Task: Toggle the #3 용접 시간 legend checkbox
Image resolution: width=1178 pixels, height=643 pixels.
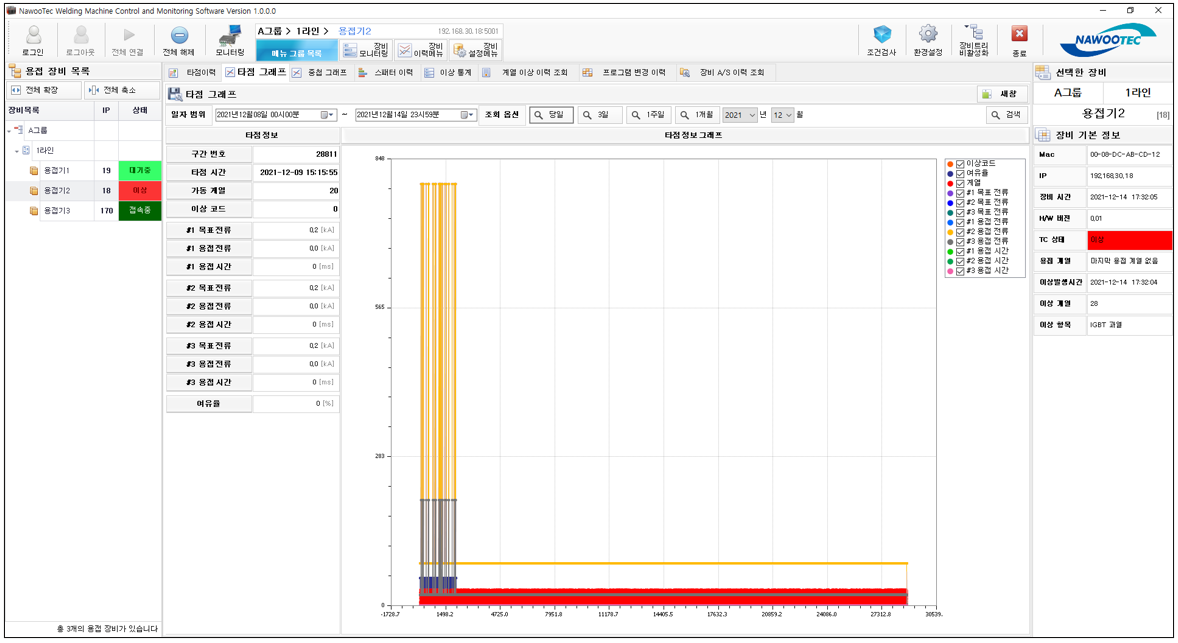Action: point(960,271)
